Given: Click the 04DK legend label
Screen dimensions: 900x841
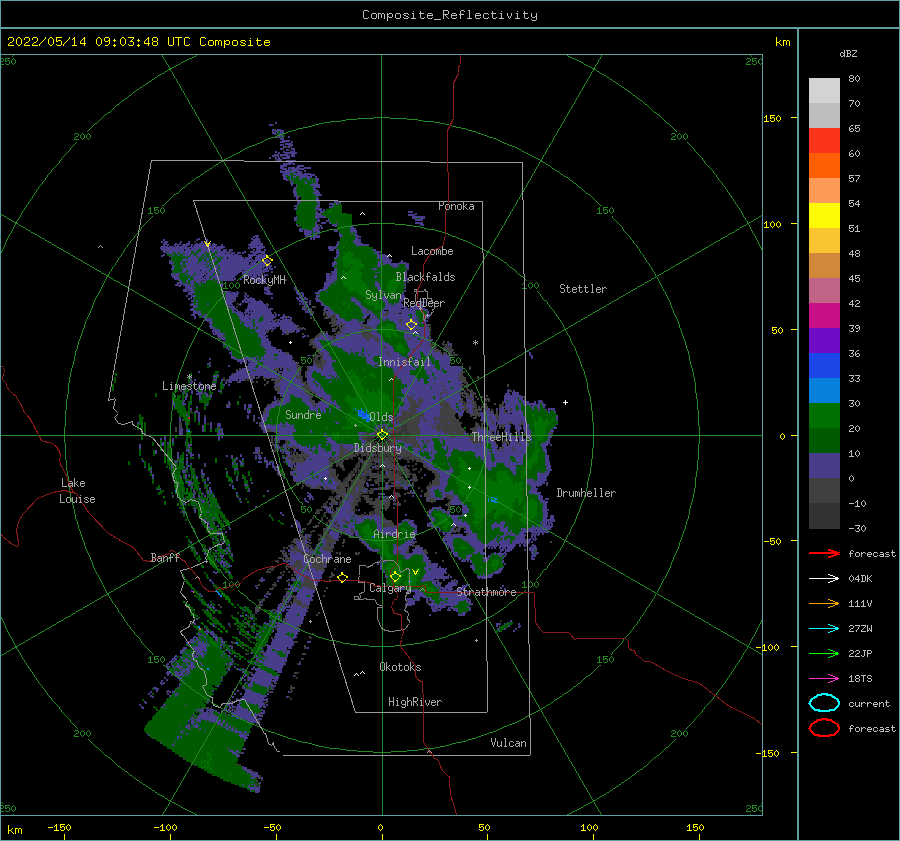Looking at the screenshot, I should [860, 578].
